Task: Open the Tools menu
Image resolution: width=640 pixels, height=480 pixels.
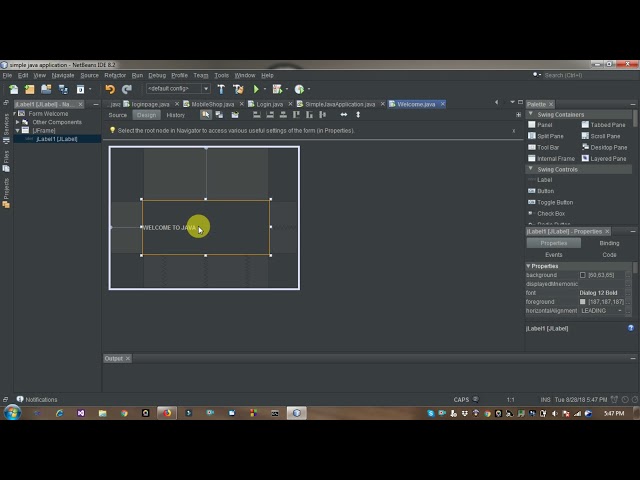Action: click(x=222, y=76)
